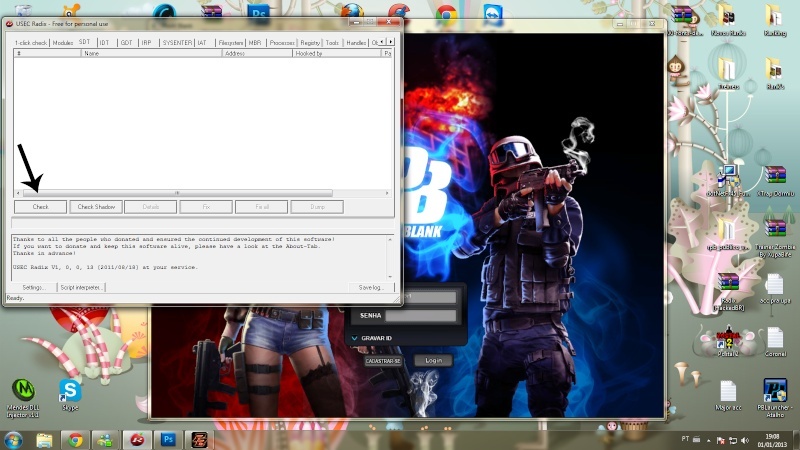This screenshot has height=450, width=800.
Task: Toggle the GRAVAR ID checkbox
Action: click(x=355, y=338)
